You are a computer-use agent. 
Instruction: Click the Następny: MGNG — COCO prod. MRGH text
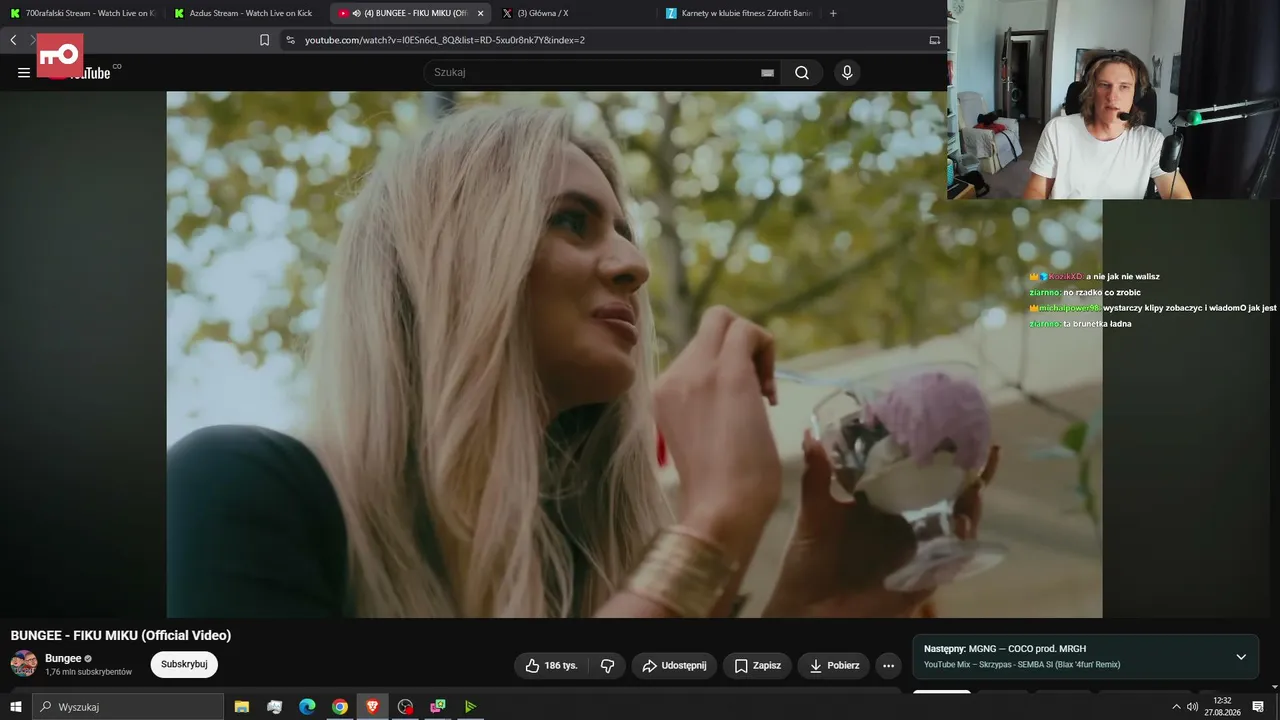1005,649
